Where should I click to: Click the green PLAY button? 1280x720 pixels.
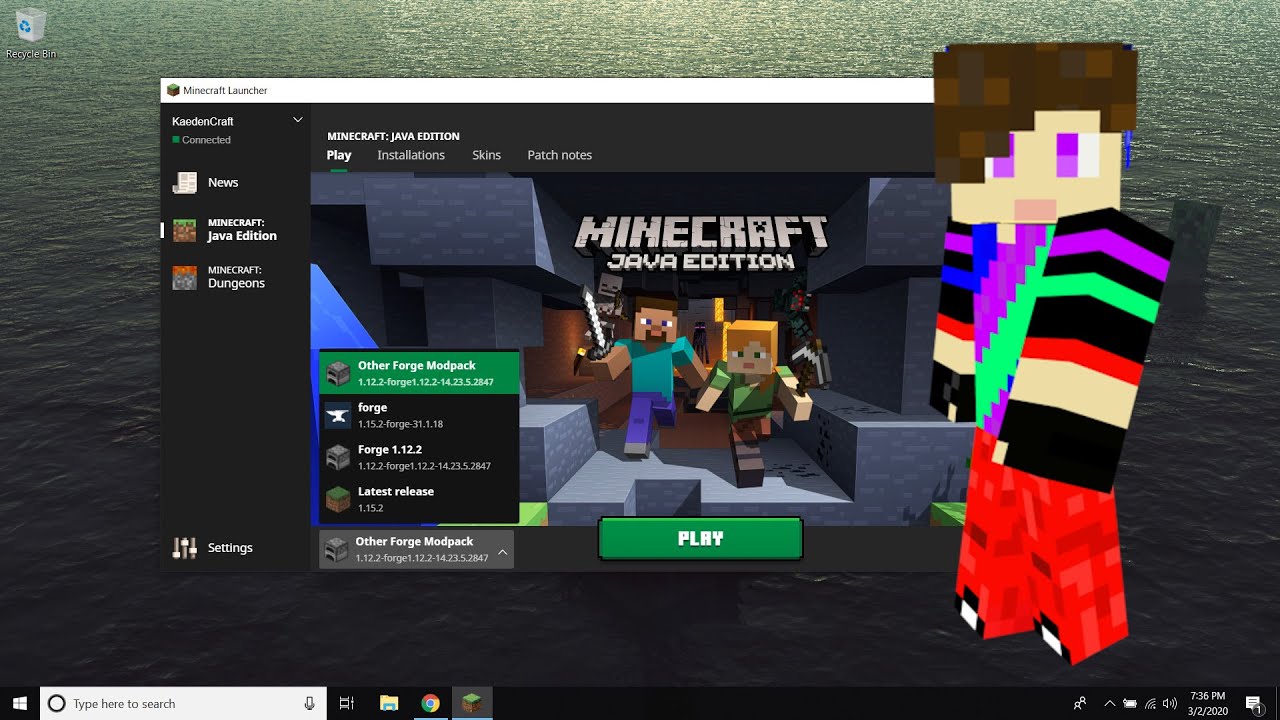click(700, 538)
